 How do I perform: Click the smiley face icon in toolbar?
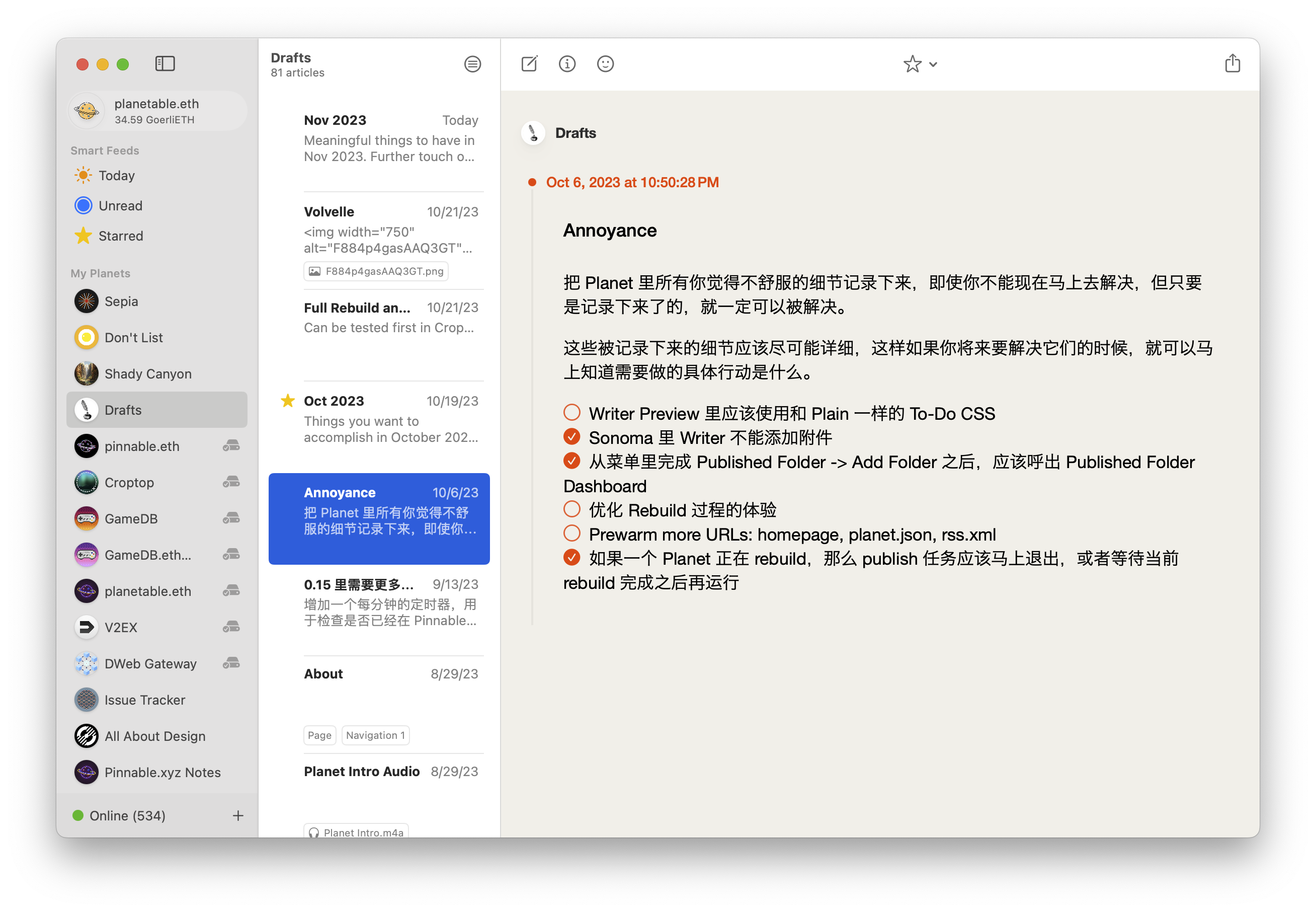[x=605, y=63]
